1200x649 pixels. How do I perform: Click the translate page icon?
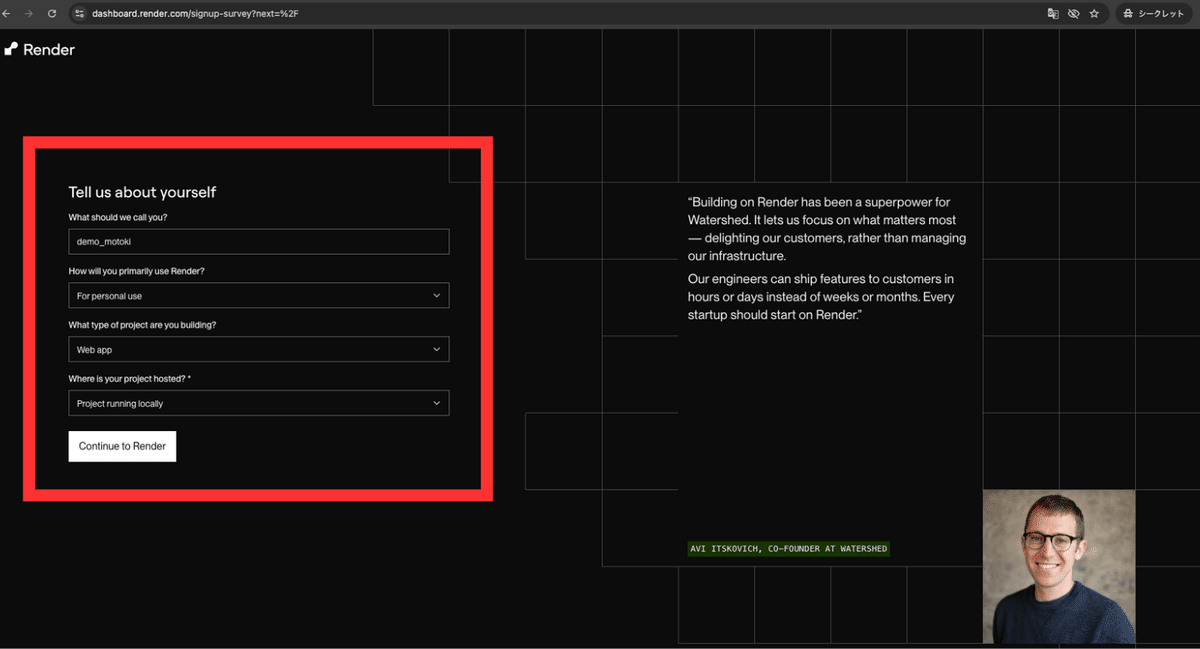(1053, 14)
